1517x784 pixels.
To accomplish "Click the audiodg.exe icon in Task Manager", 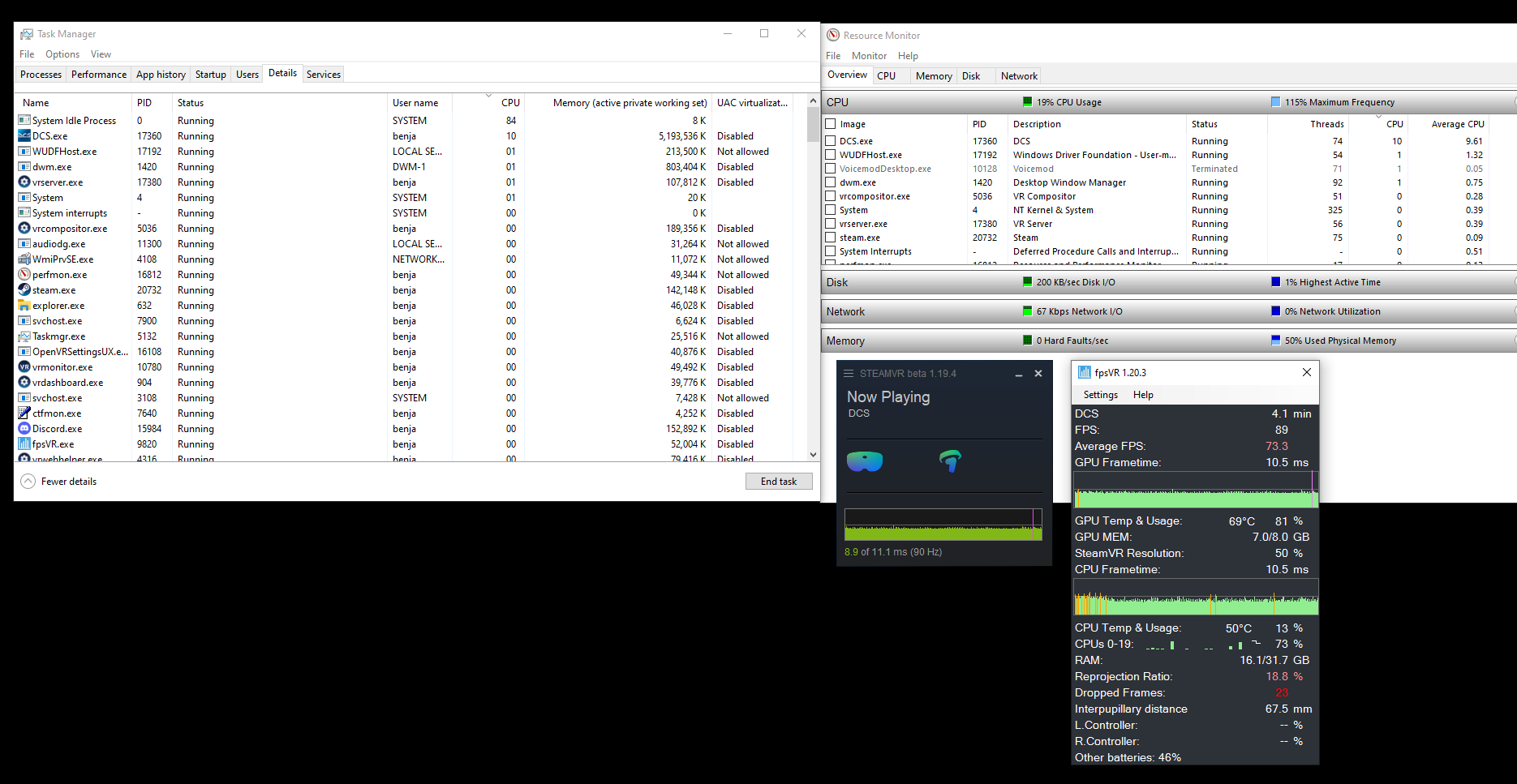I will pos(24,244).
